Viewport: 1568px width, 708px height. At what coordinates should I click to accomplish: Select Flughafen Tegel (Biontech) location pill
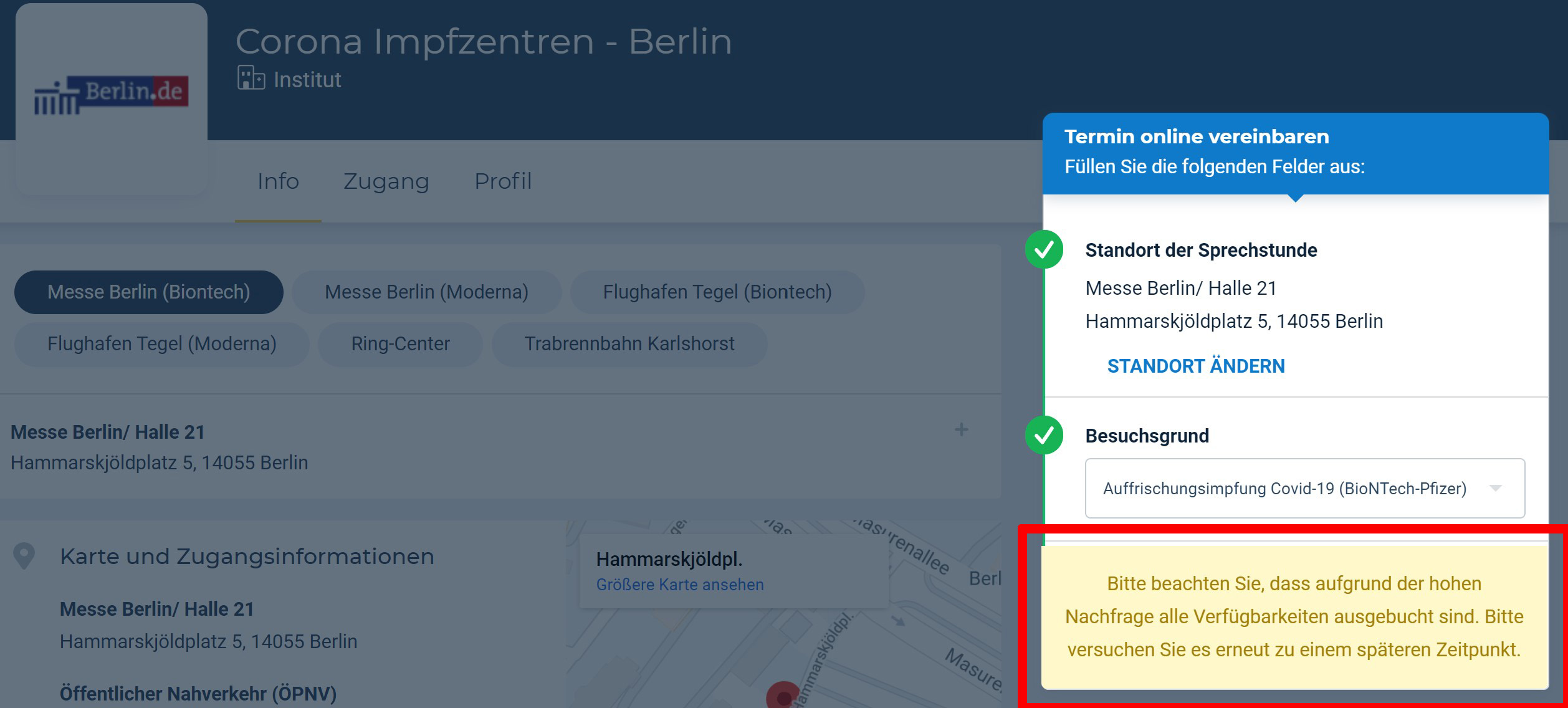(717, 292)
